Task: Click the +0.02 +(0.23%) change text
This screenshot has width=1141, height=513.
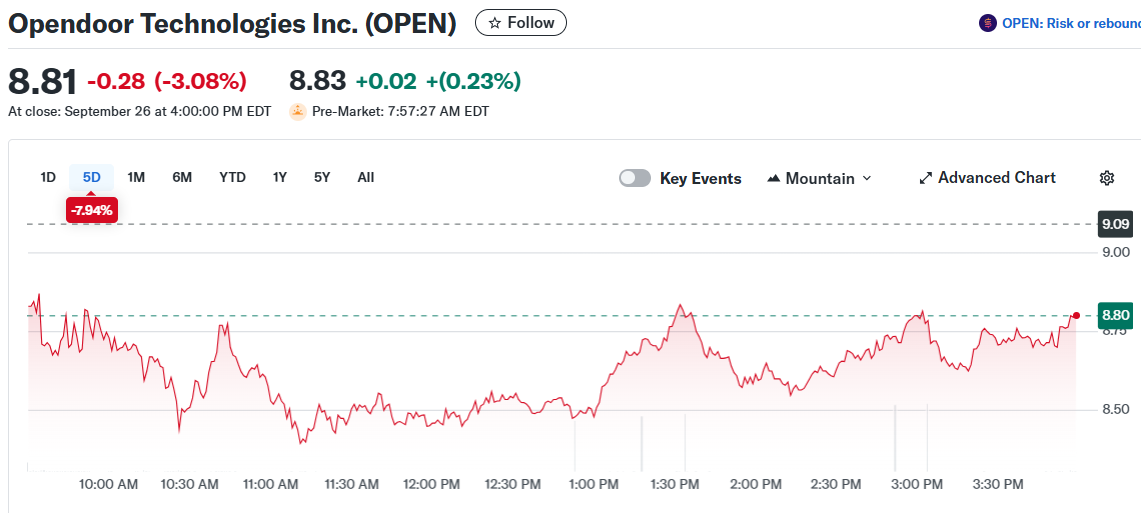Action: click(x=438, y=81)
